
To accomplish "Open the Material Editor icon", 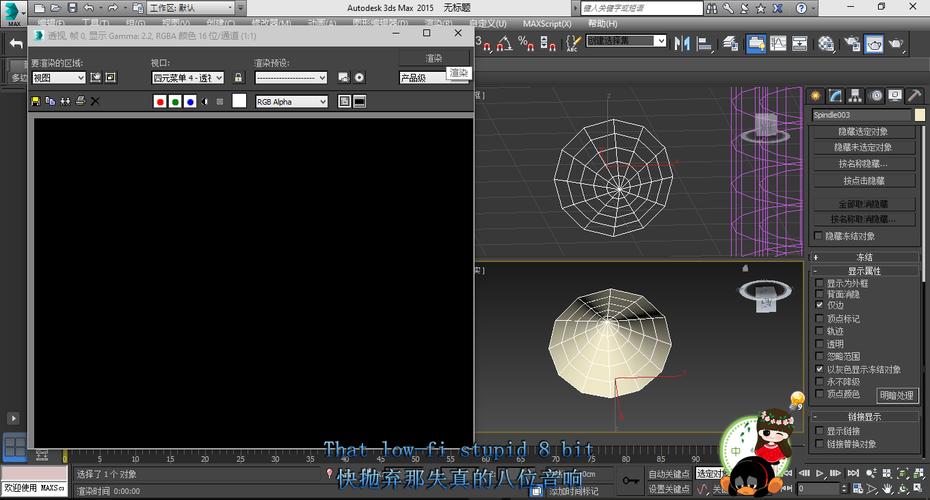I will tap(826, 43).
